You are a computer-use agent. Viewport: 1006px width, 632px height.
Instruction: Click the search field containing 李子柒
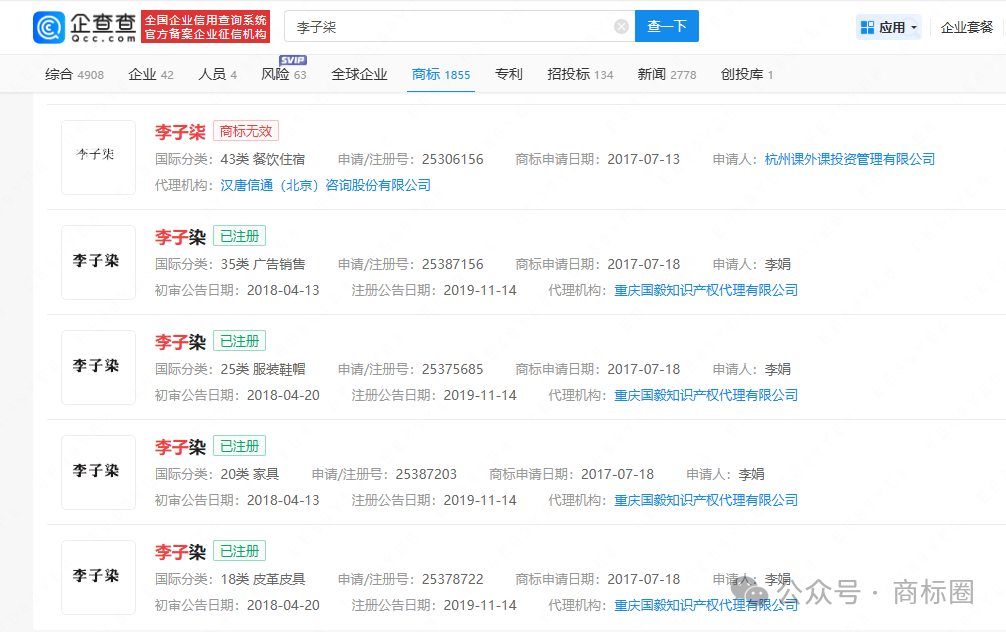click(x=450, y=27)
